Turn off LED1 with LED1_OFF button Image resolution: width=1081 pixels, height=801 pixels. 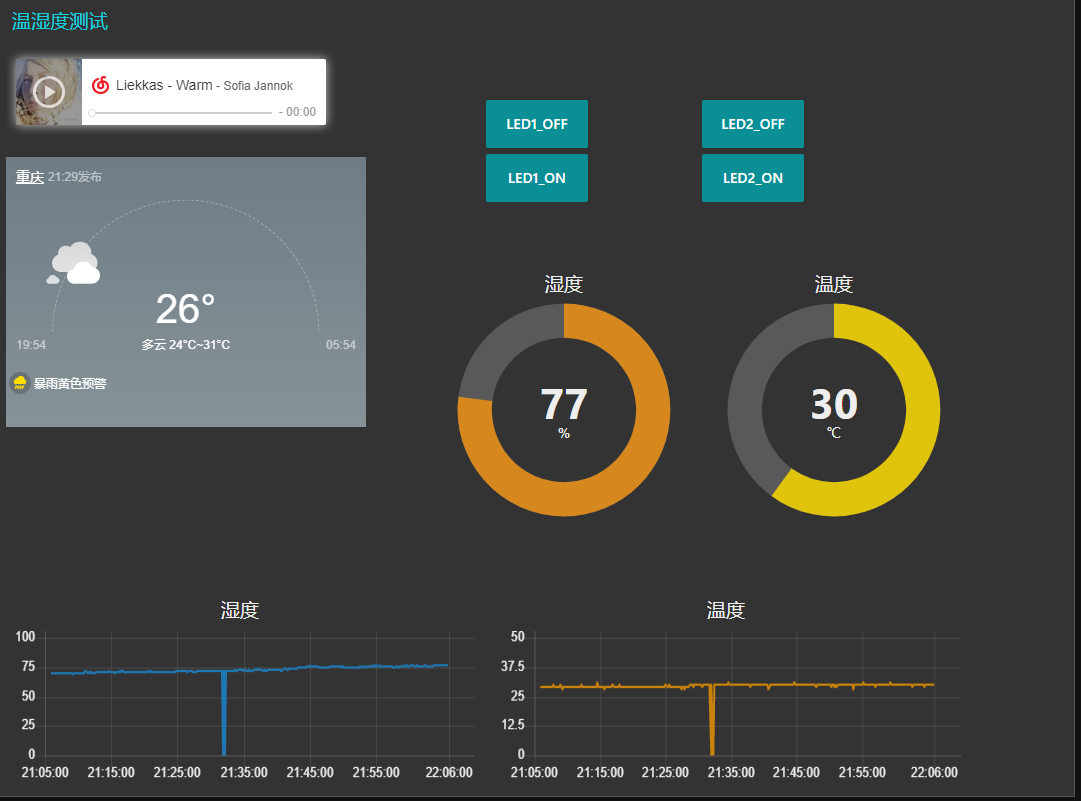[x=537, y=124]
